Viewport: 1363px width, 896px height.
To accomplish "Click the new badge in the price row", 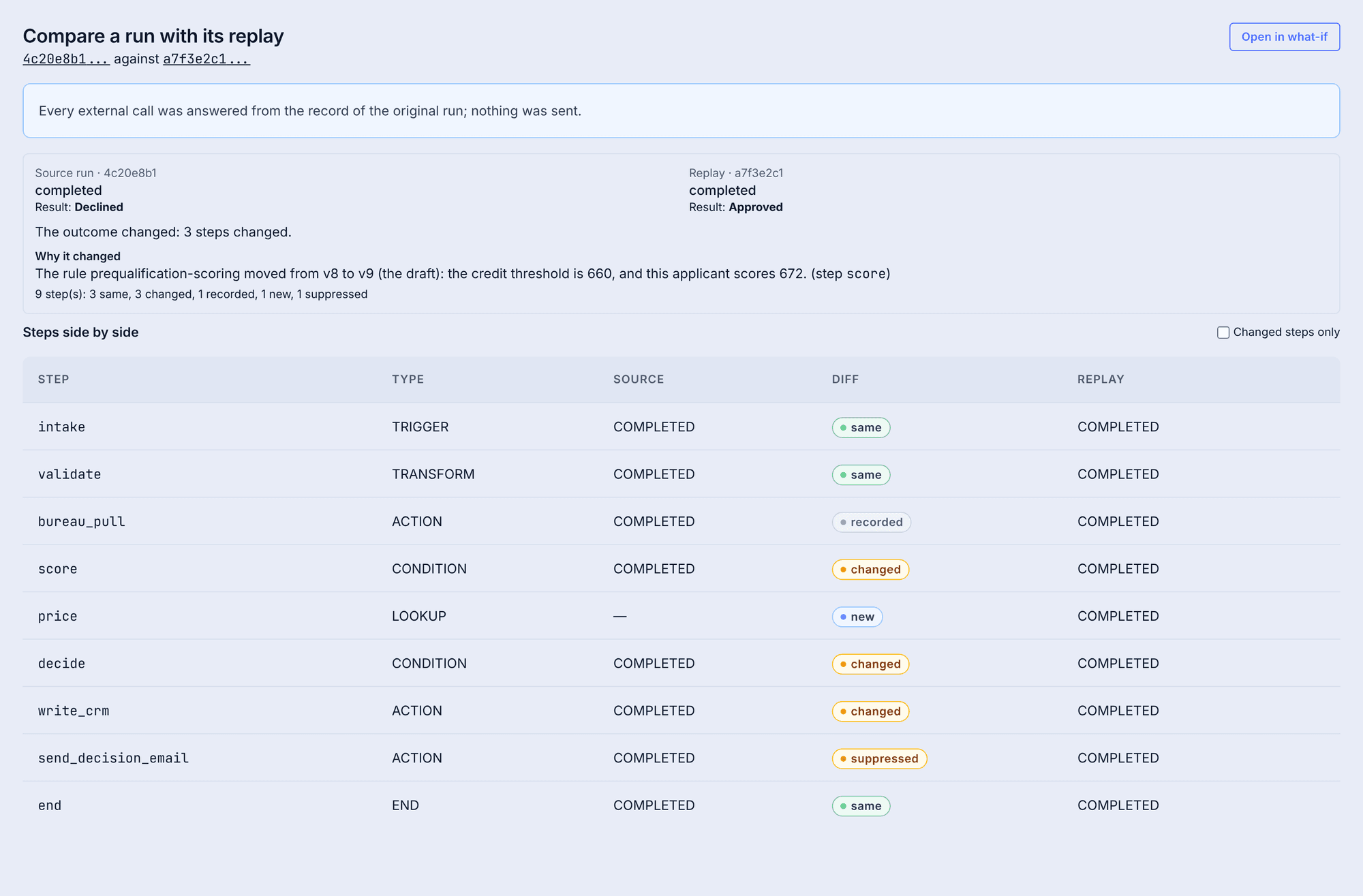I will [x=857, y=617].
